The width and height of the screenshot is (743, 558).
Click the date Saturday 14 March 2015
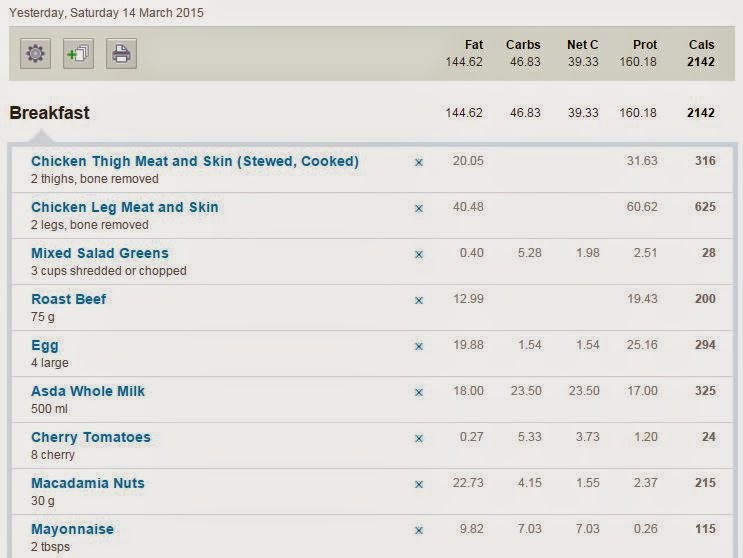(137, 12)
